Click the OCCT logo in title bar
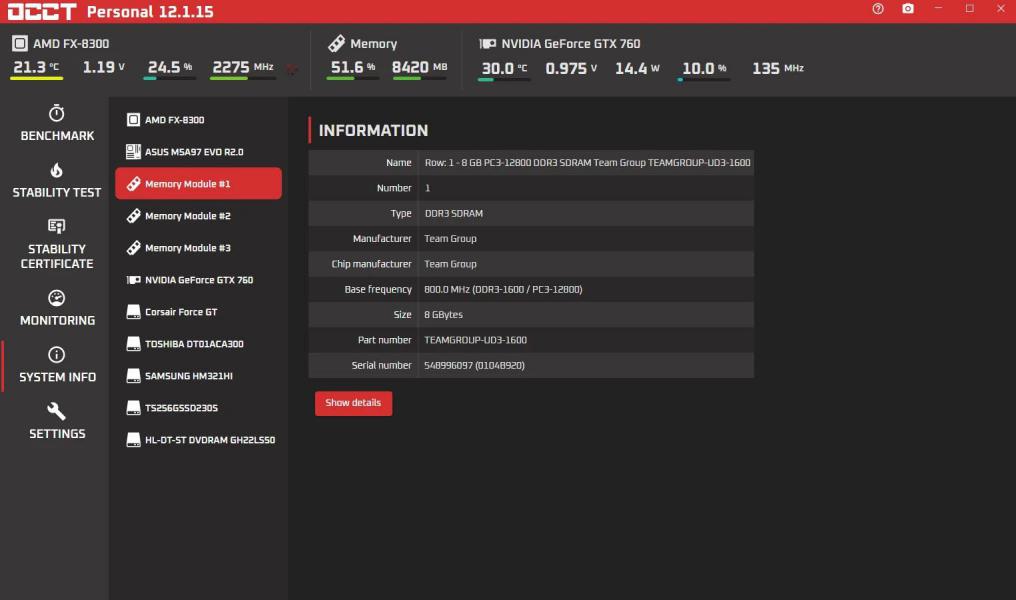The height and width of the screenshot is (600, 1016). pyautogui.click(x=41, y=11)
